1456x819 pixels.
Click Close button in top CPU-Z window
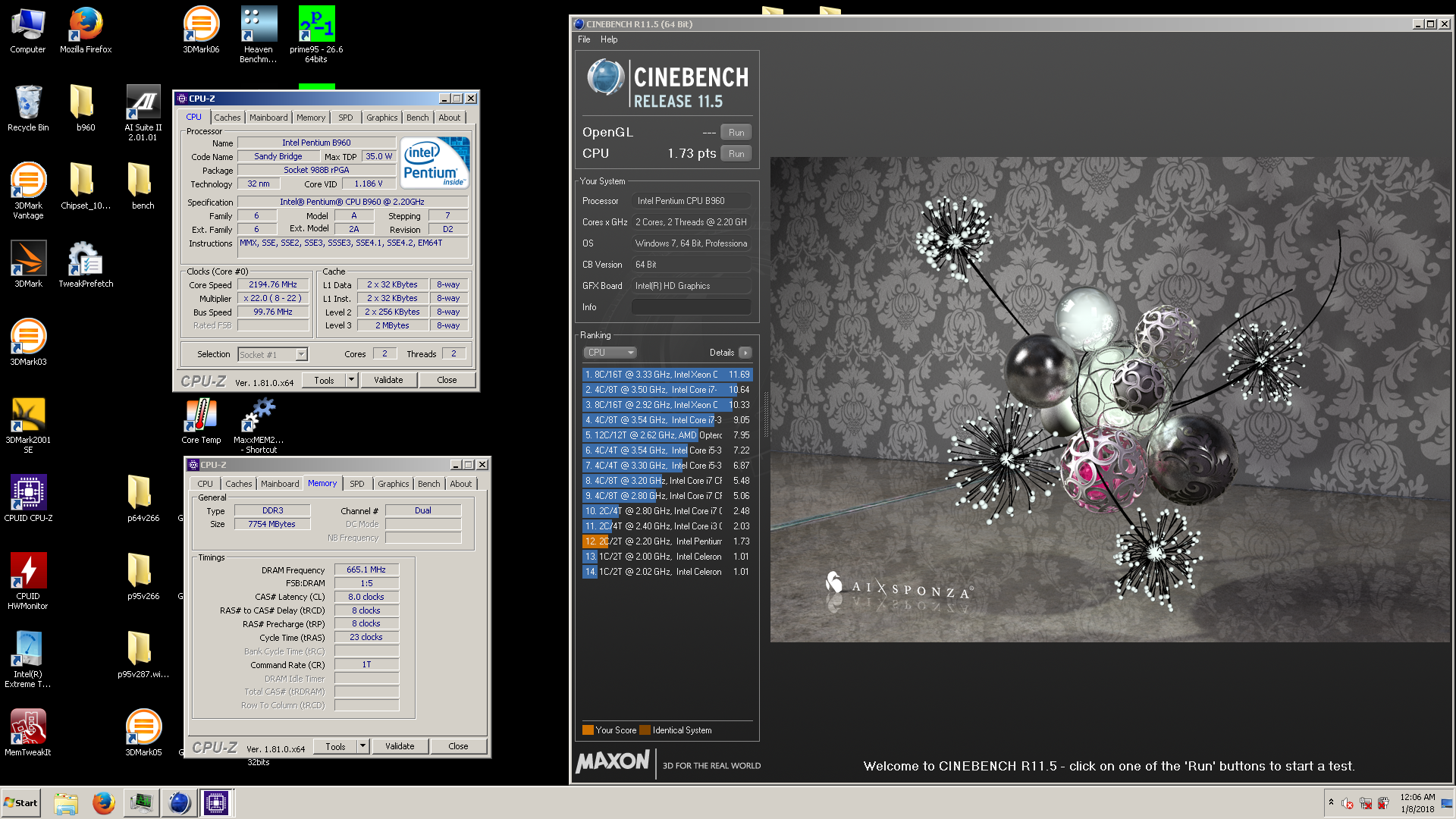[447, 381]
